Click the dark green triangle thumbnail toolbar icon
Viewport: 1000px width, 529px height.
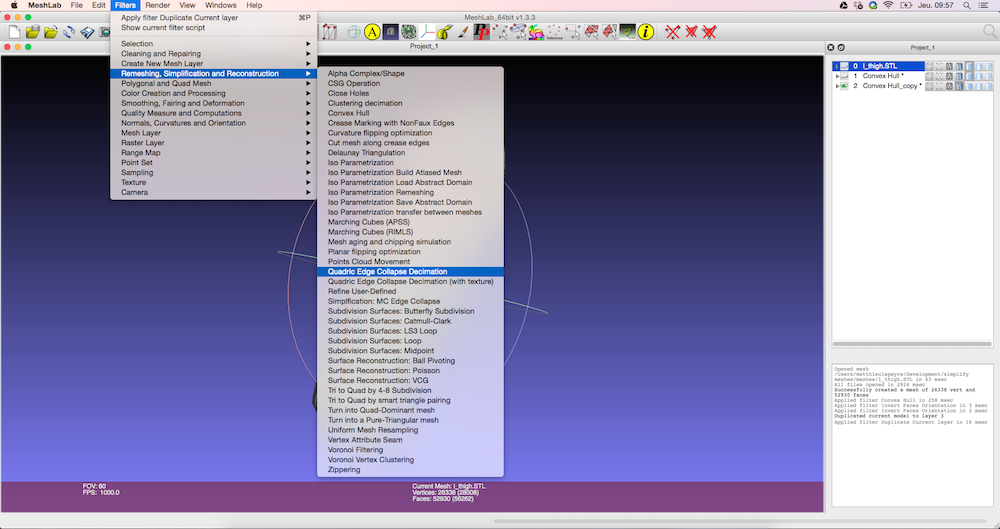click(x=628, y=31)
